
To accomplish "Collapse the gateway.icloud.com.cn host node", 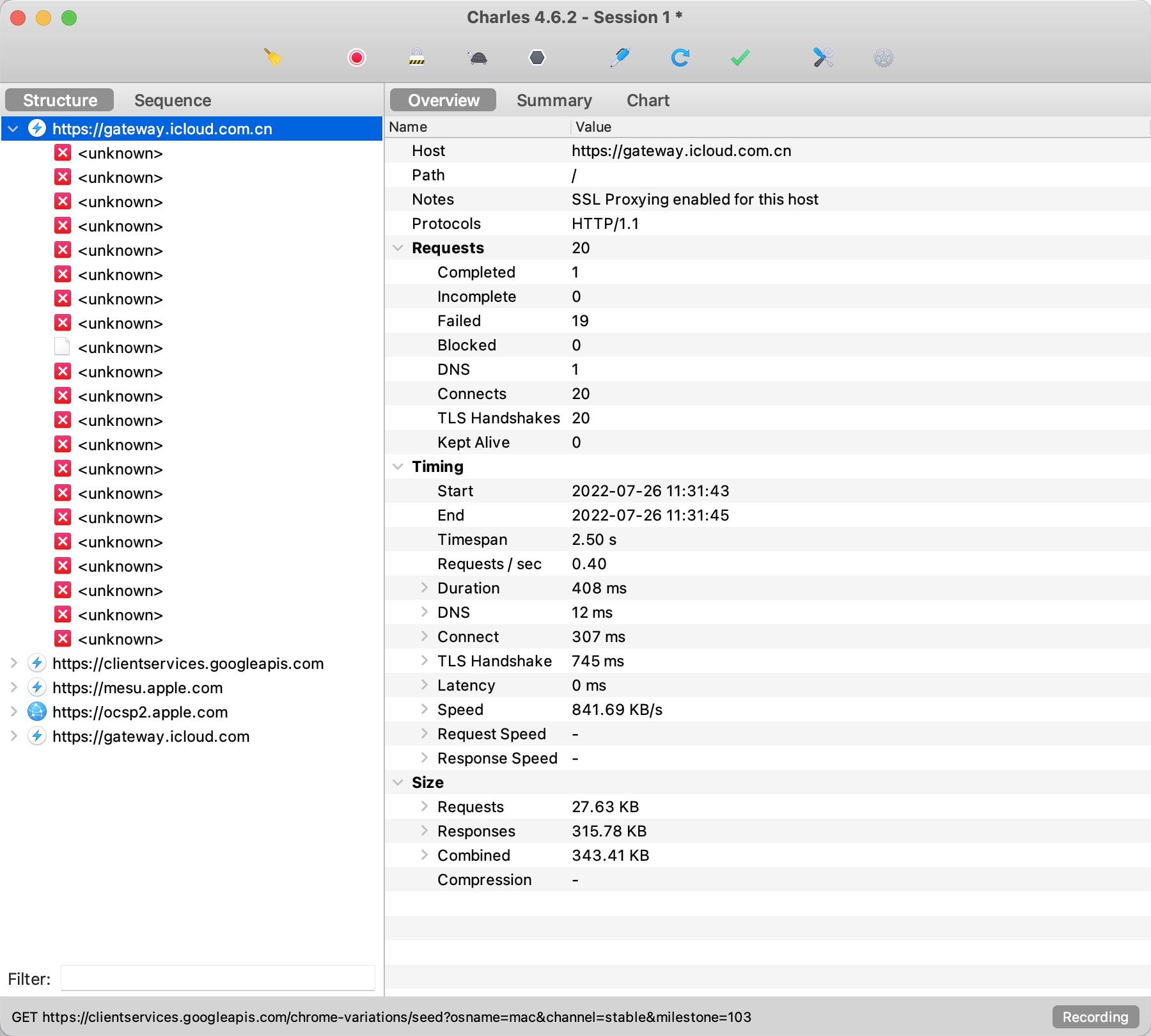I will click(x=13, y=129).
